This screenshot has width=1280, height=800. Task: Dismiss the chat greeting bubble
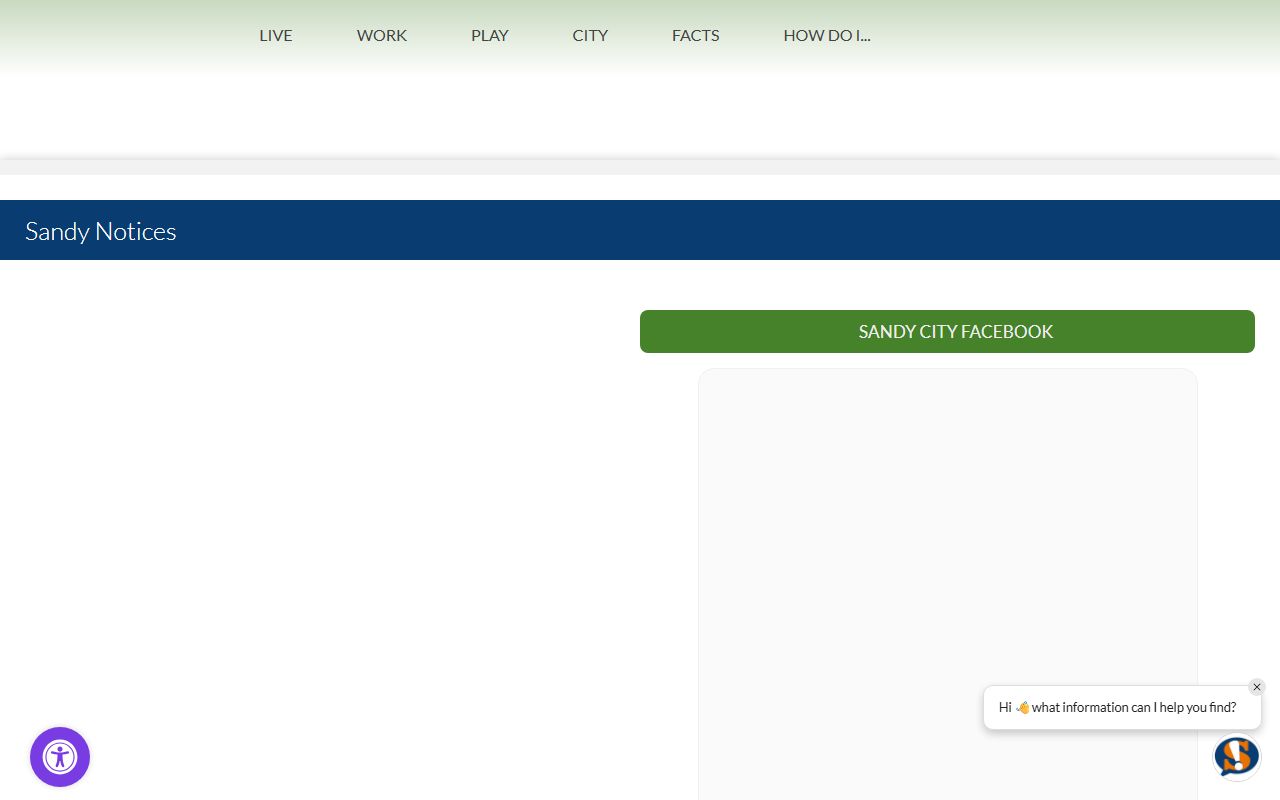[x=1257, y=687]
